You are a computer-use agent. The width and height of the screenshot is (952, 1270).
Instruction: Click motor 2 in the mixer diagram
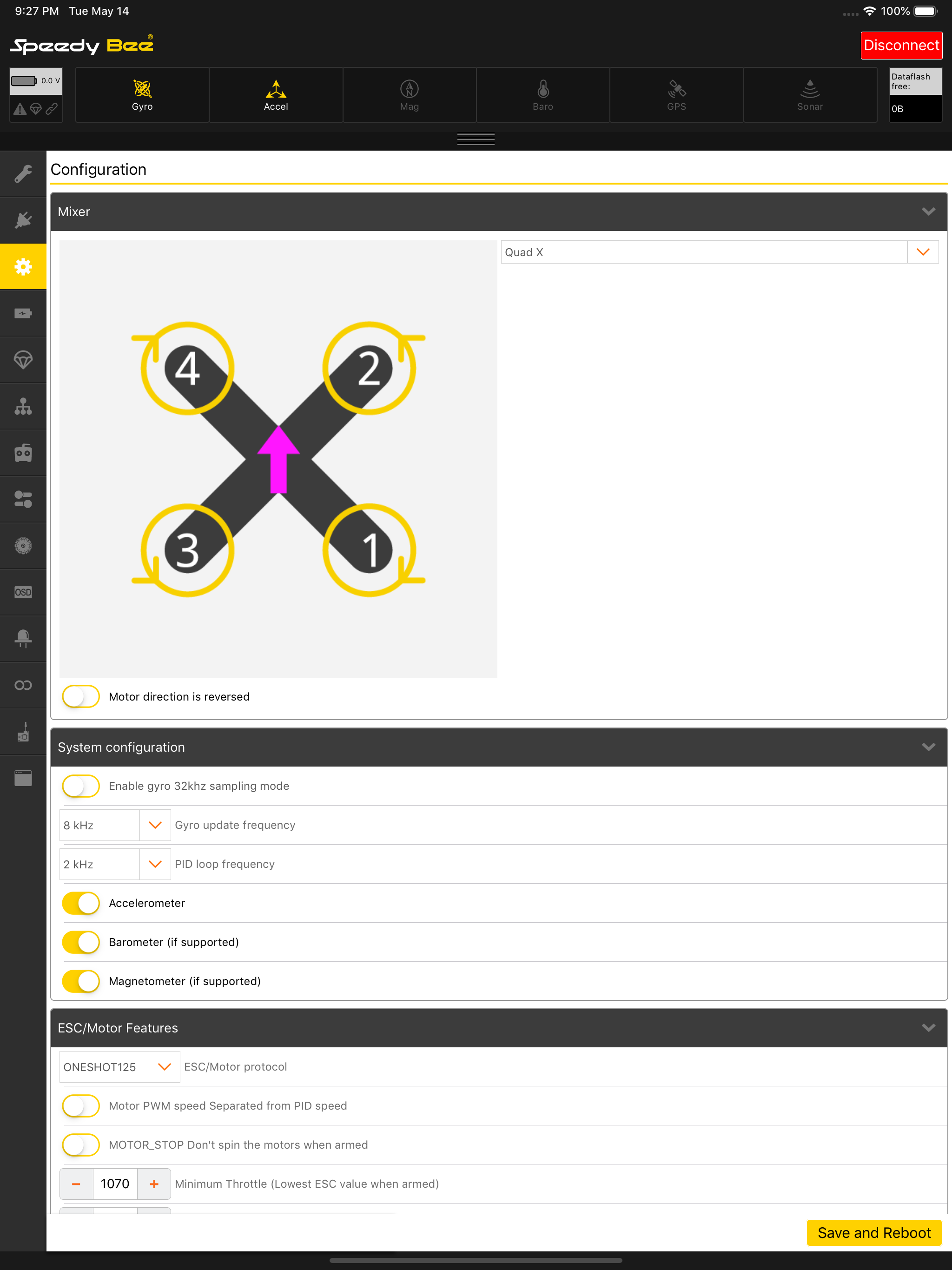pyautogui.click(x=369, y=368)
